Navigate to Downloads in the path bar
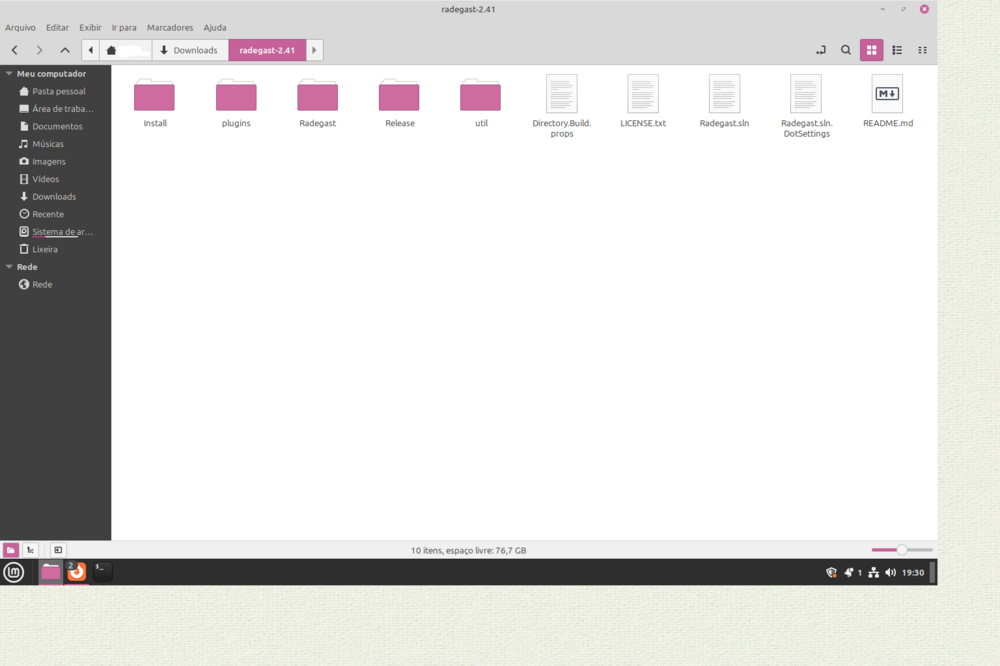The image size is (1000, 666). pos(189,50)
